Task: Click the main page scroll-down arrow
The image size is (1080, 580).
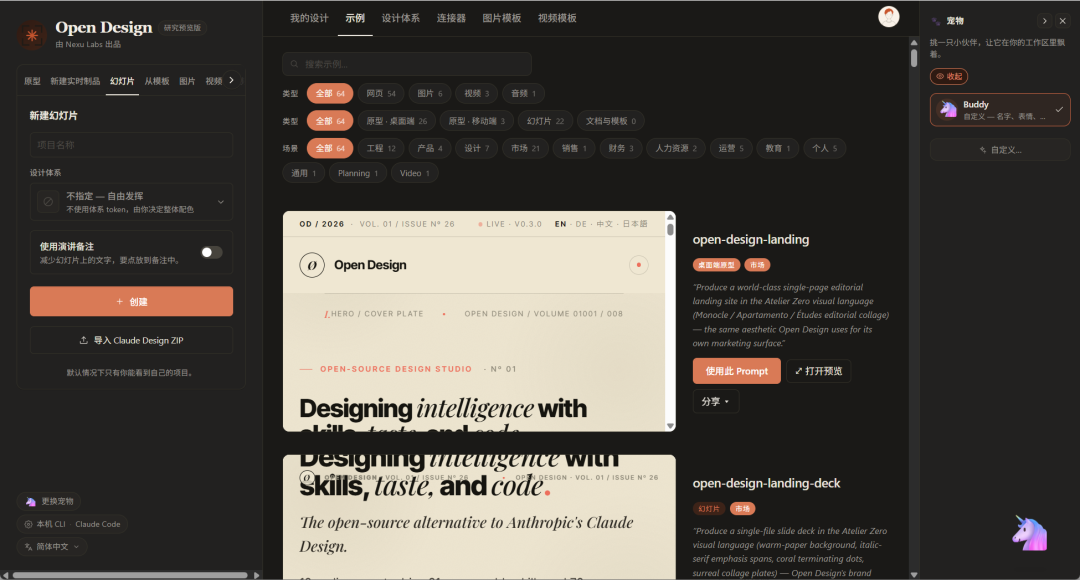Action: (x=914, y=574)
